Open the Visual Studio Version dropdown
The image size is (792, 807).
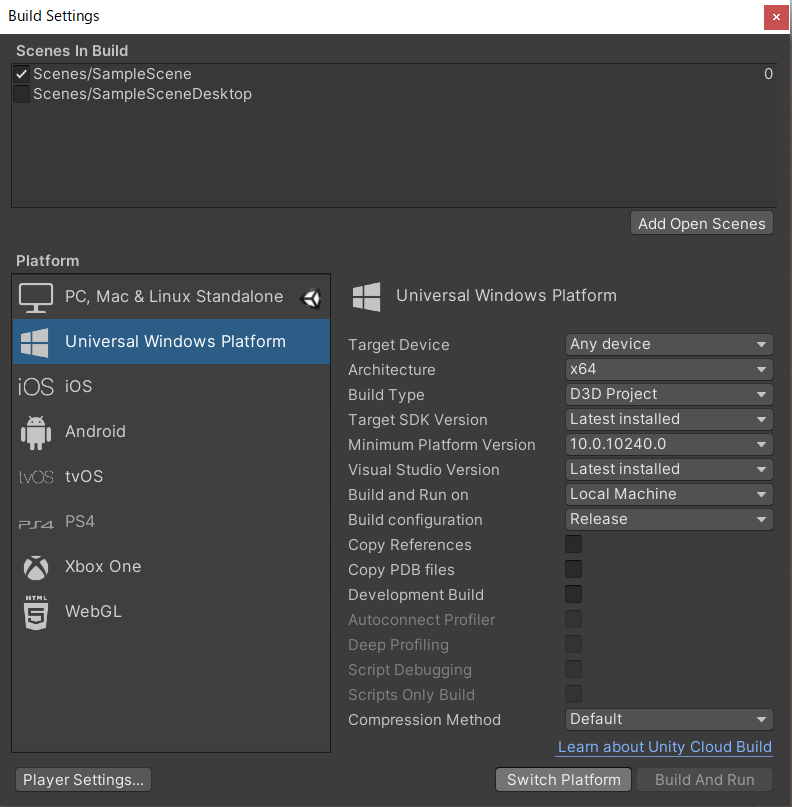(x=669, y=469)
